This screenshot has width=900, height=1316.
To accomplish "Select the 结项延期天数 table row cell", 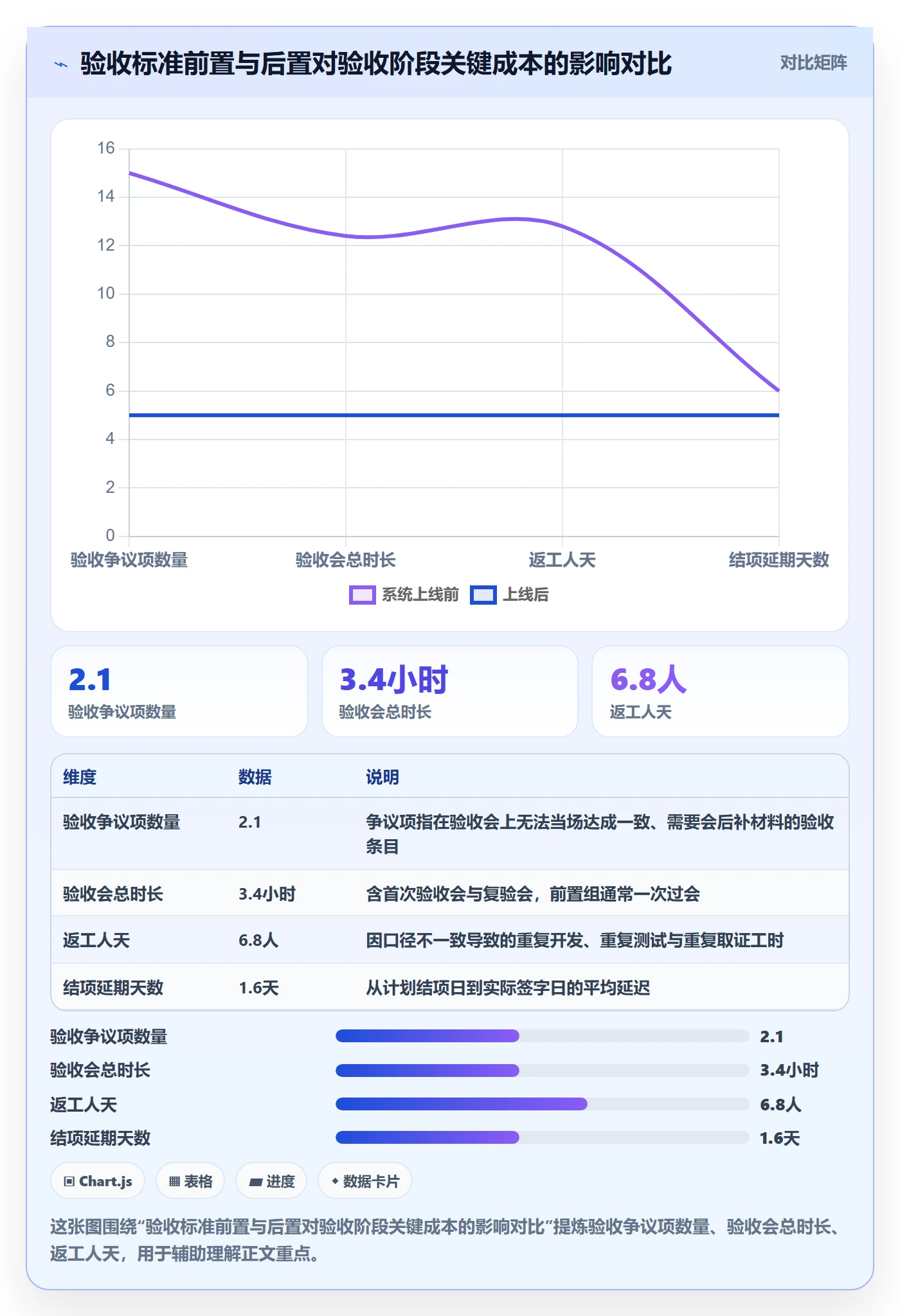I will (x=113, y=988).
